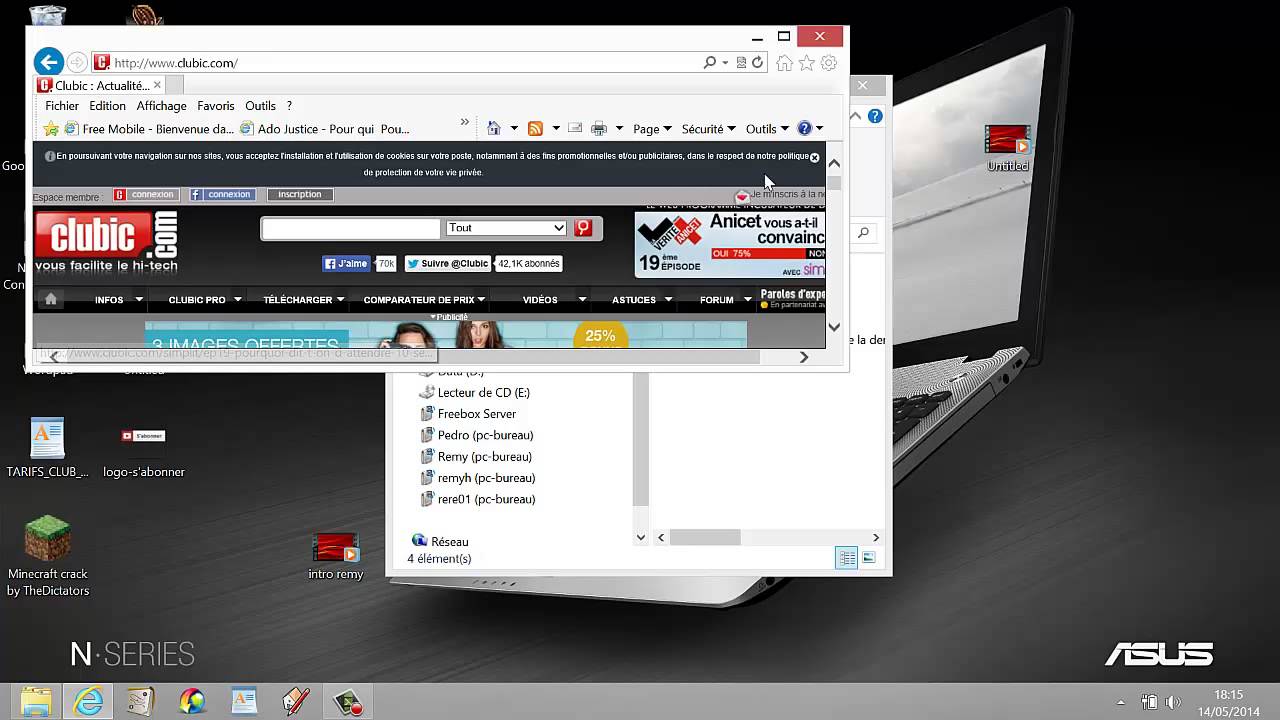
Task: Open address bar search dropdown arrow
Action: (x=725, y=63)
